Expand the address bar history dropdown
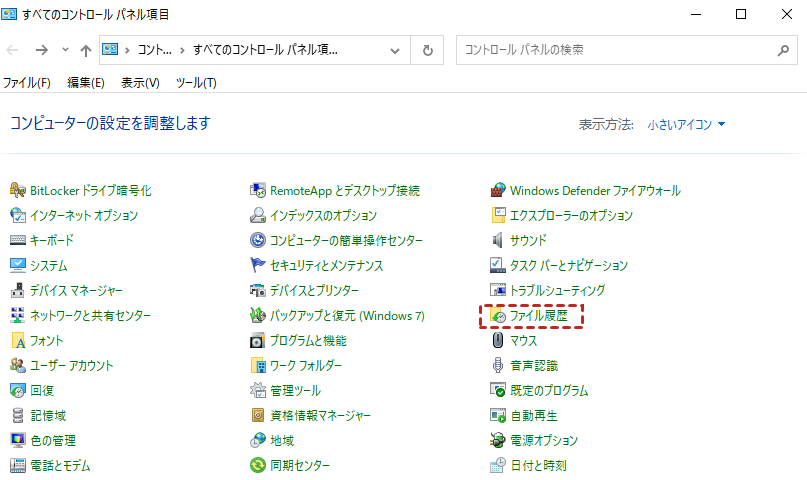Image resolution: width=807 pixels, height=480 pixels. 395,50
